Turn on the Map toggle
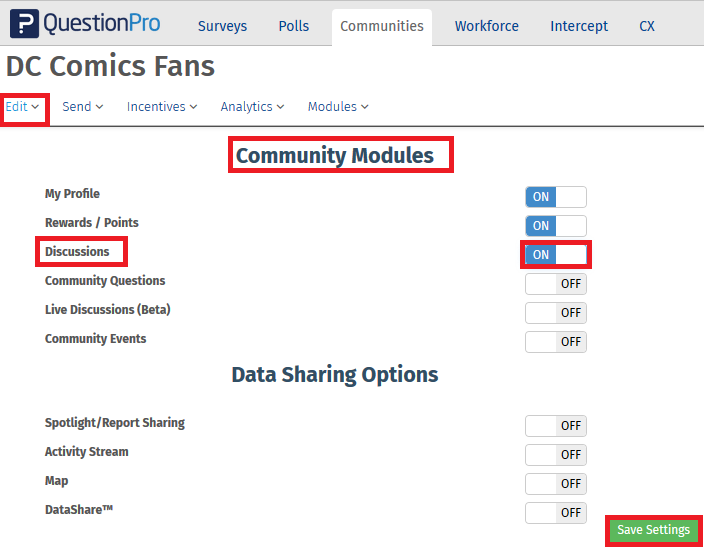 point(555,484)
